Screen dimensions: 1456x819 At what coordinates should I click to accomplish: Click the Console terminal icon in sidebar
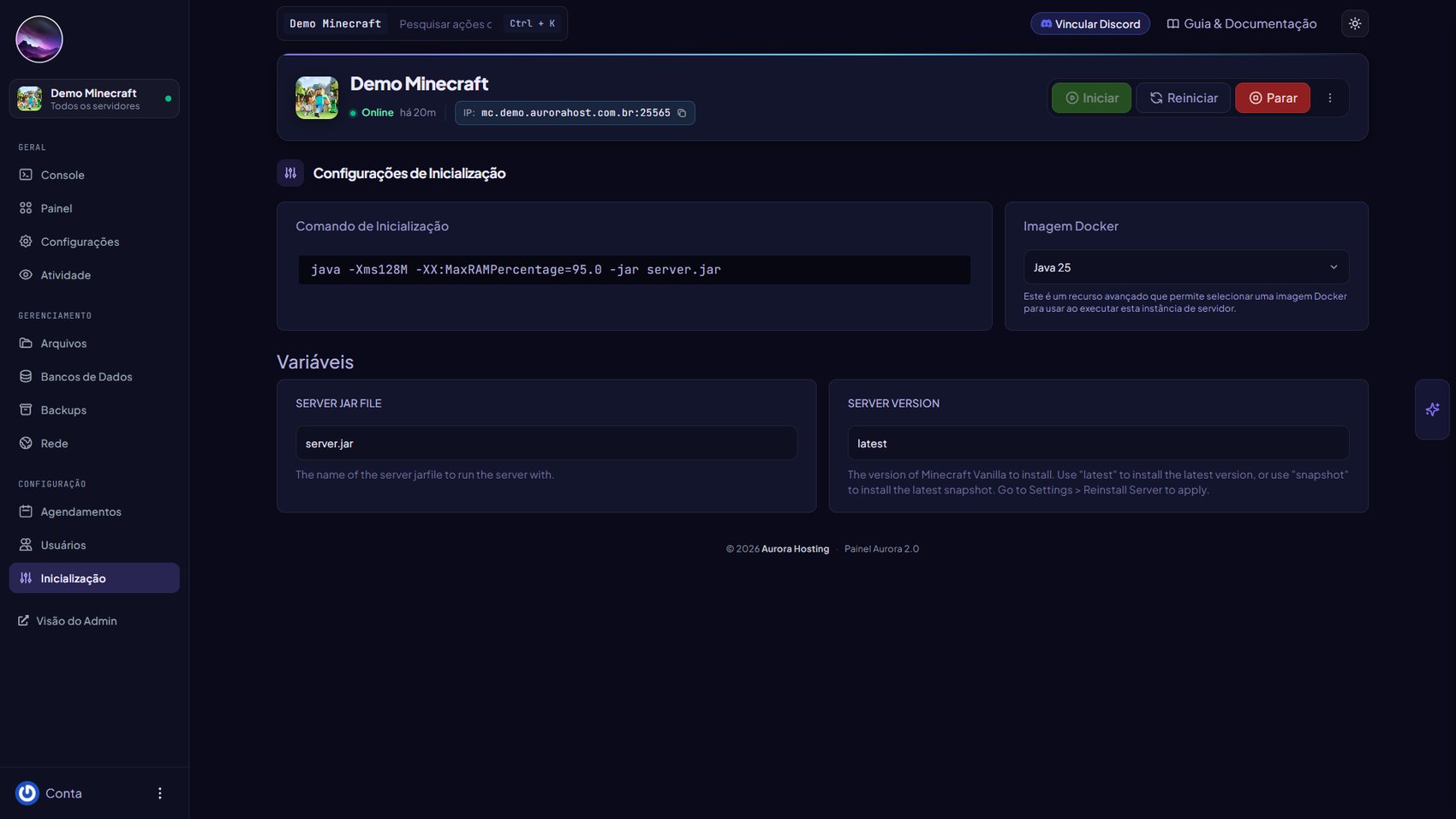point(26,175)
